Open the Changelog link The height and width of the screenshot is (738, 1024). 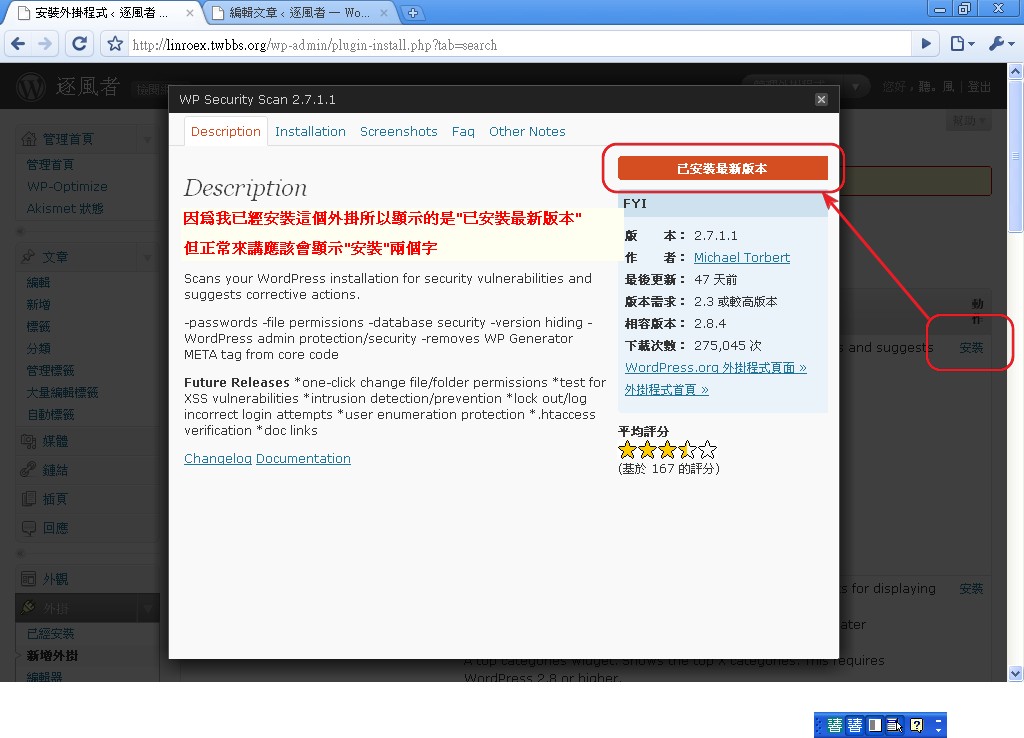[217, 458]
